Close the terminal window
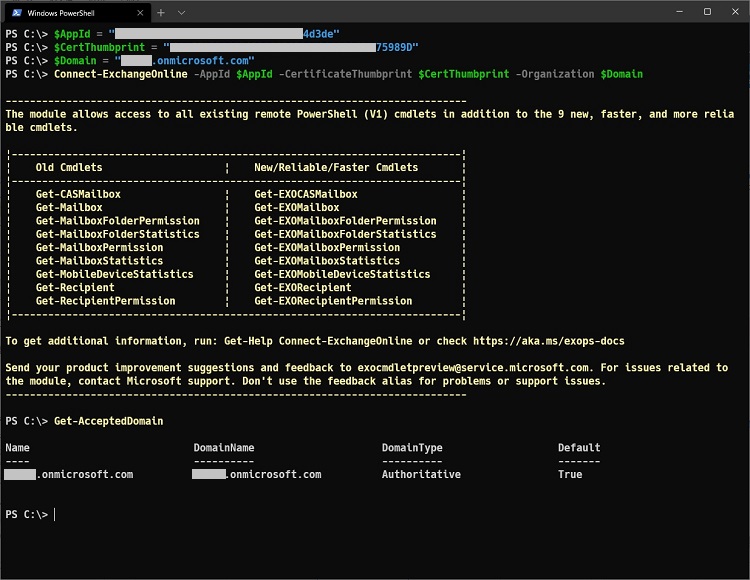The height and width of the screenshot is (580, 750). (x=735, y=12)
